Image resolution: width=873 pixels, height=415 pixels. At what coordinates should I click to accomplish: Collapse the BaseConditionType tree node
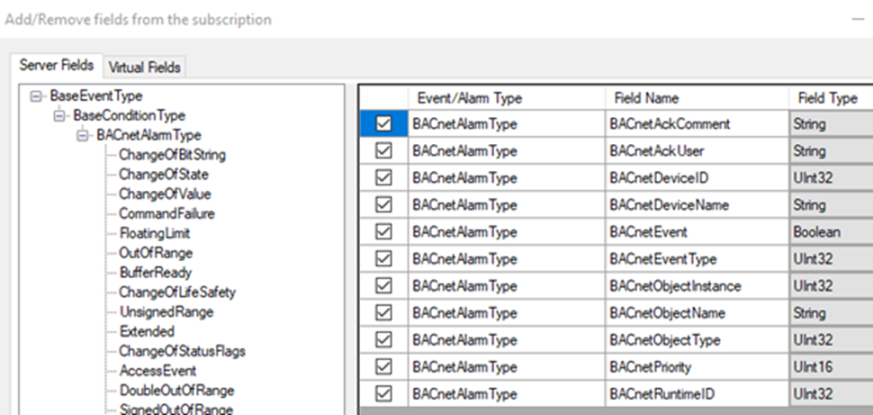(x=60, y=116)
